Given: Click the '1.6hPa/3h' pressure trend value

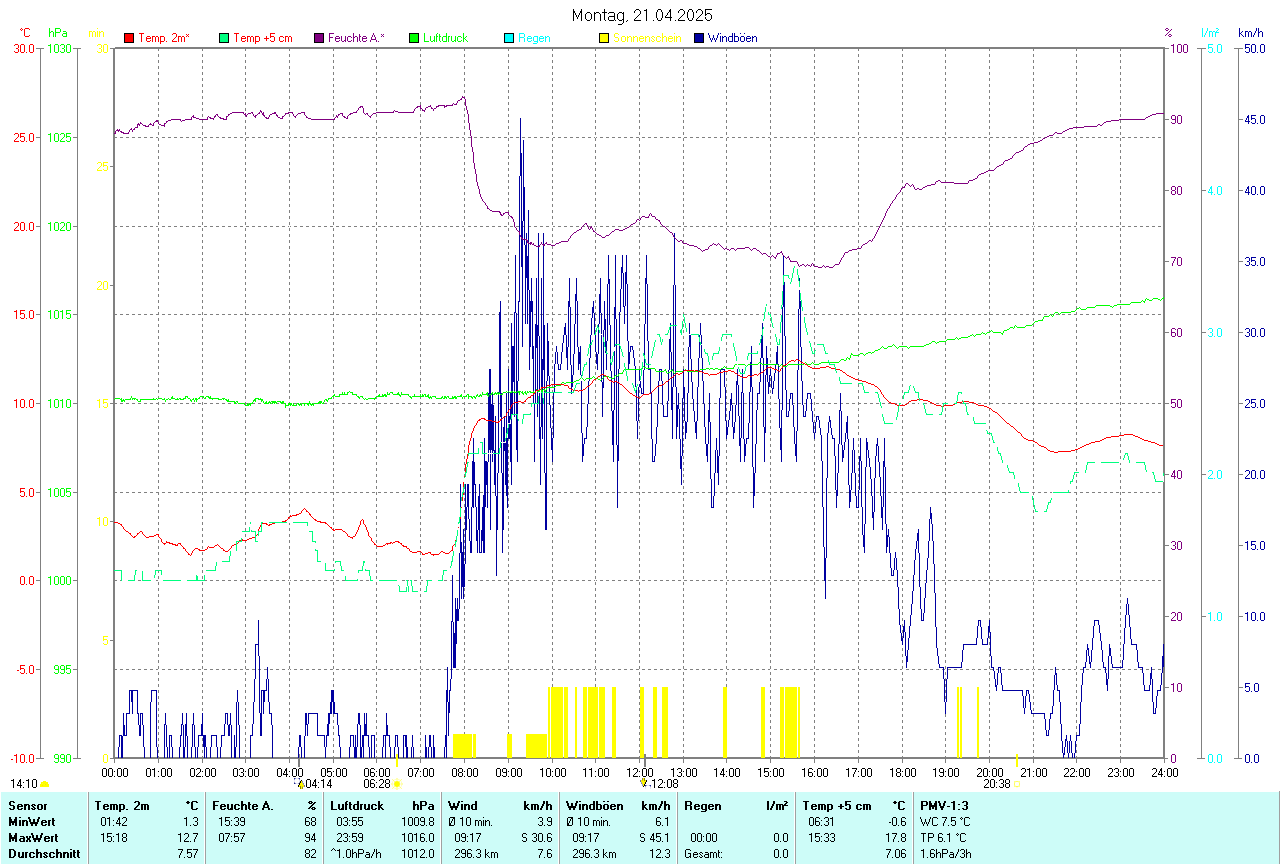Looking at the screenshot, I should 946,853.
